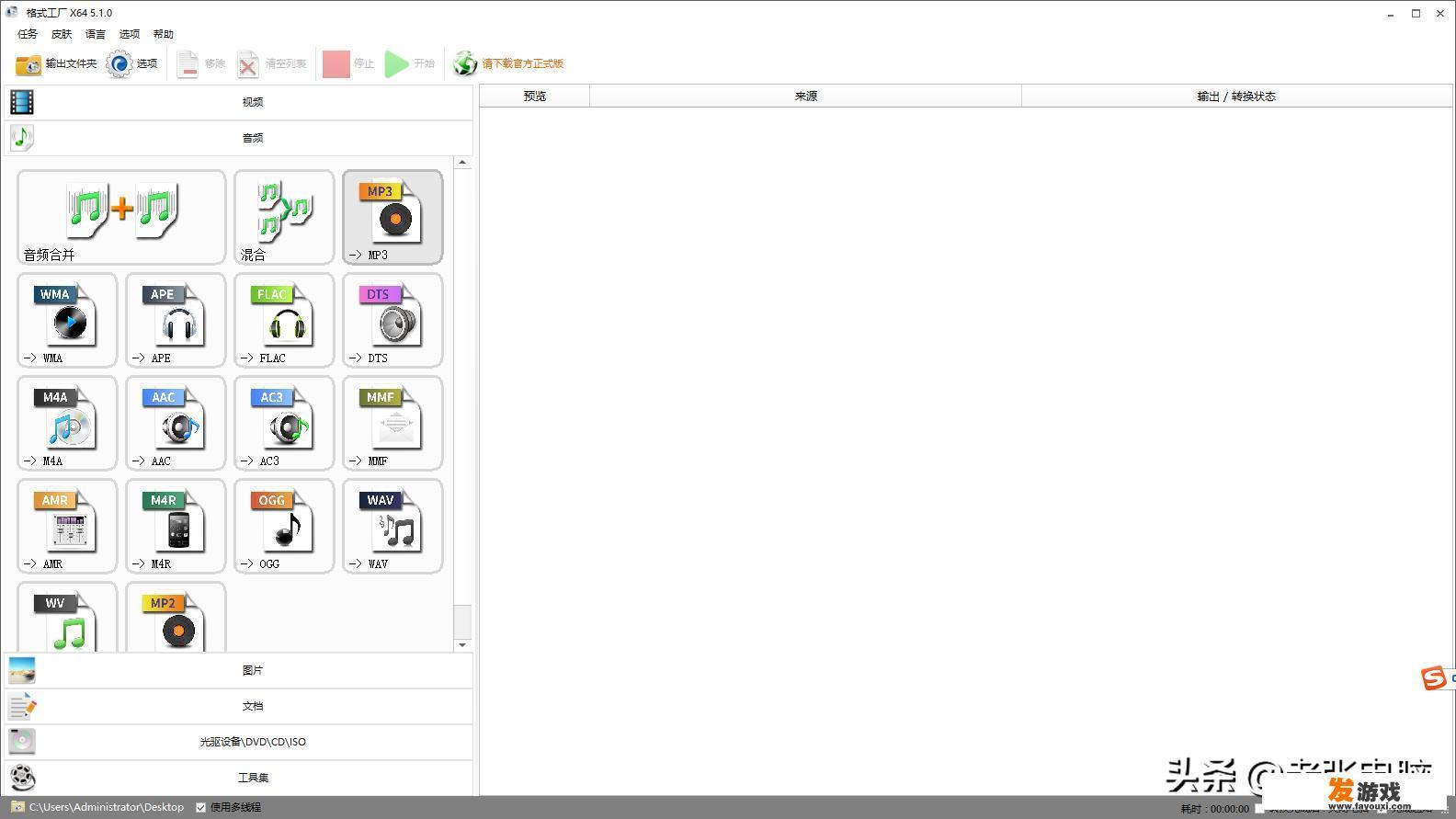Open the 语言 language menu
Viewport: 1456px width, 819px height.
(96, 34)
